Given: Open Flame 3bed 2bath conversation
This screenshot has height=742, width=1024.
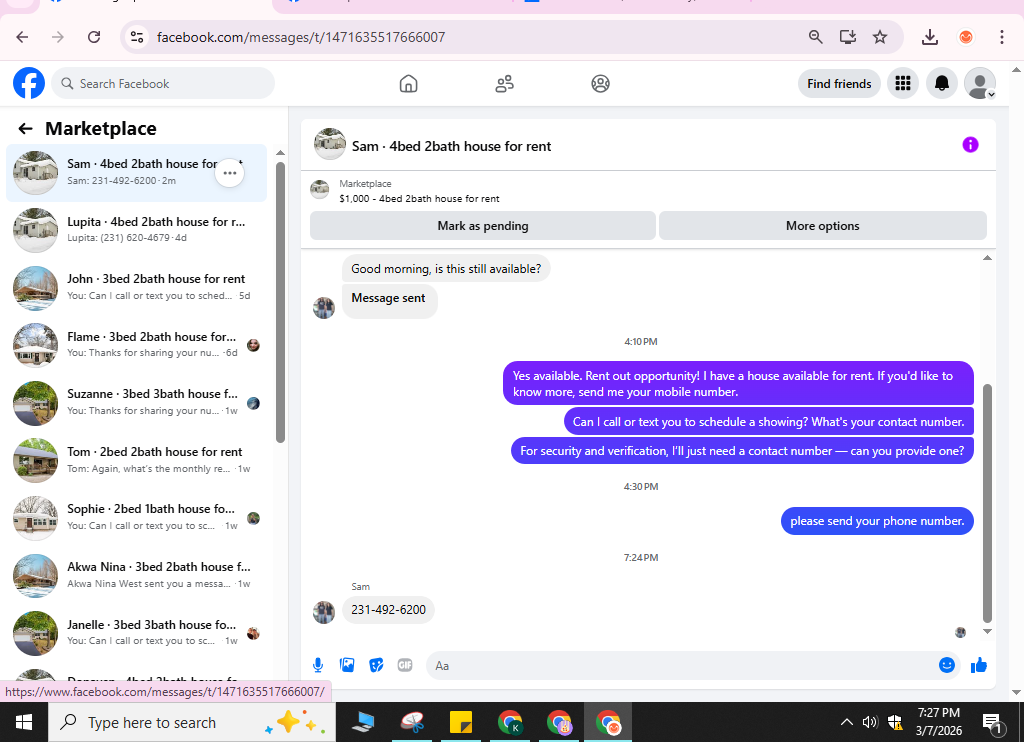Looking at the screenshot, I should tap(136, 345).
